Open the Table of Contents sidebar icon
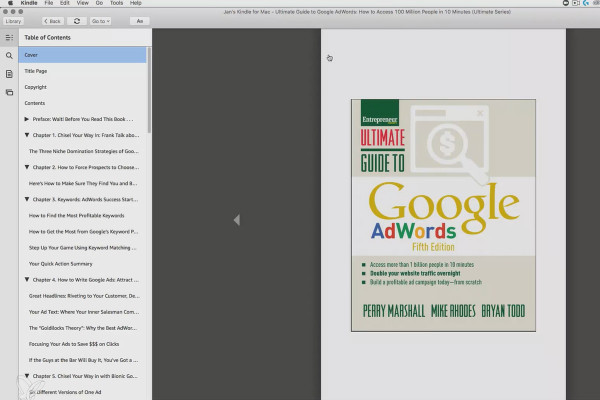Screen dimensions: 600x400 pos(9,38)
